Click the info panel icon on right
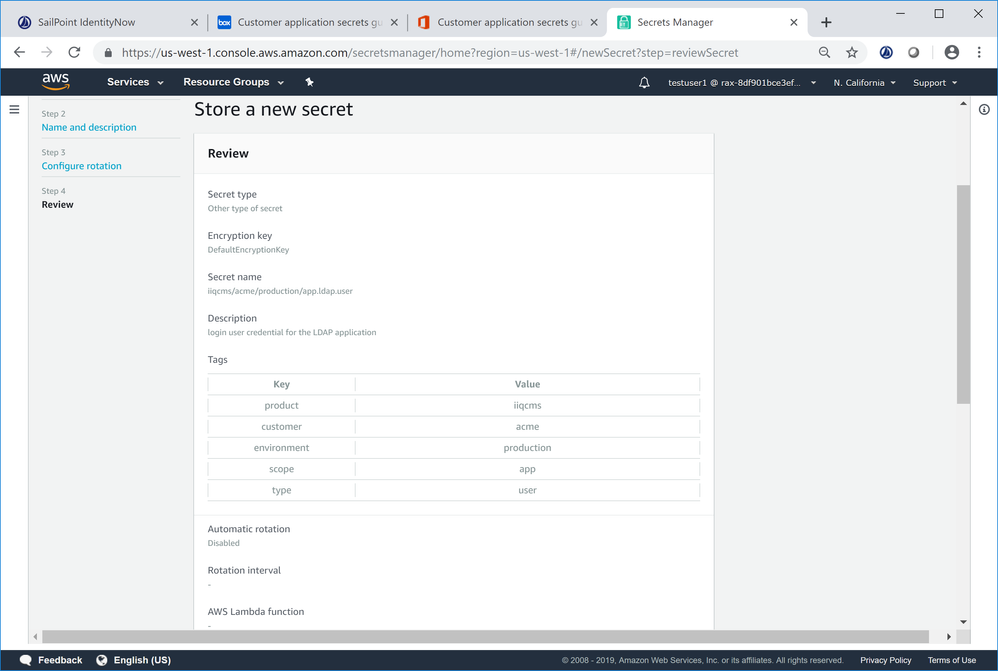 point(984,109)
